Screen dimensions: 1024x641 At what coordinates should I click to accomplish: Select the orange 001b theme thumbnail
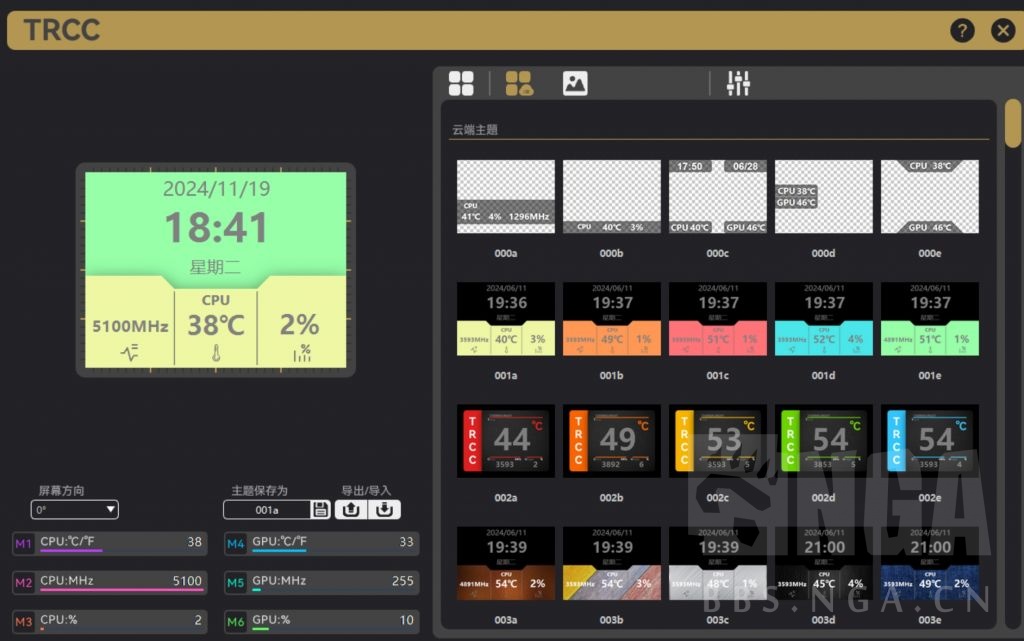point(612,319)
